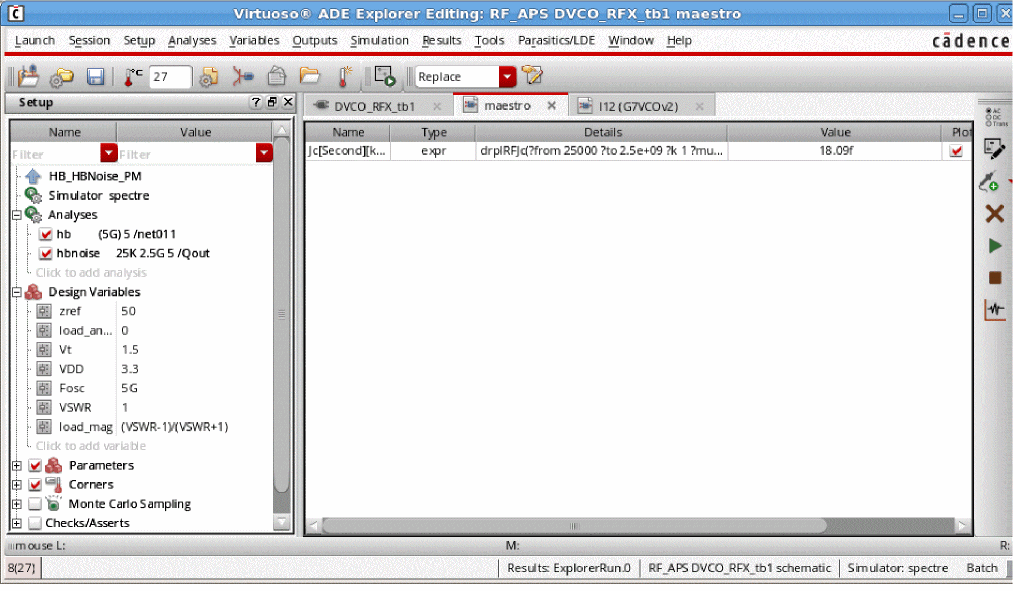Stop simulation with brown square button
Viewport: 1013px width, 591px height.
coord(995,278)
